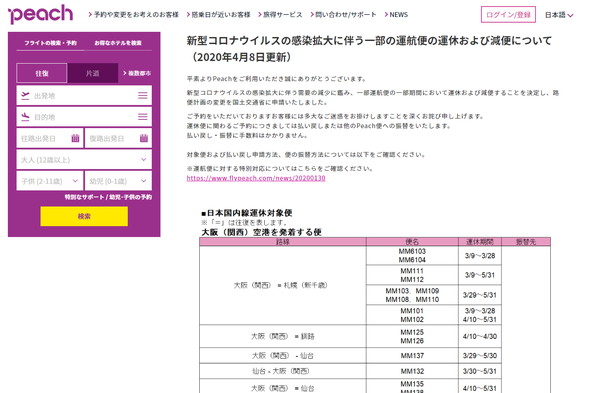
Task: Click the 振替先 table column header
Action: 526,242
